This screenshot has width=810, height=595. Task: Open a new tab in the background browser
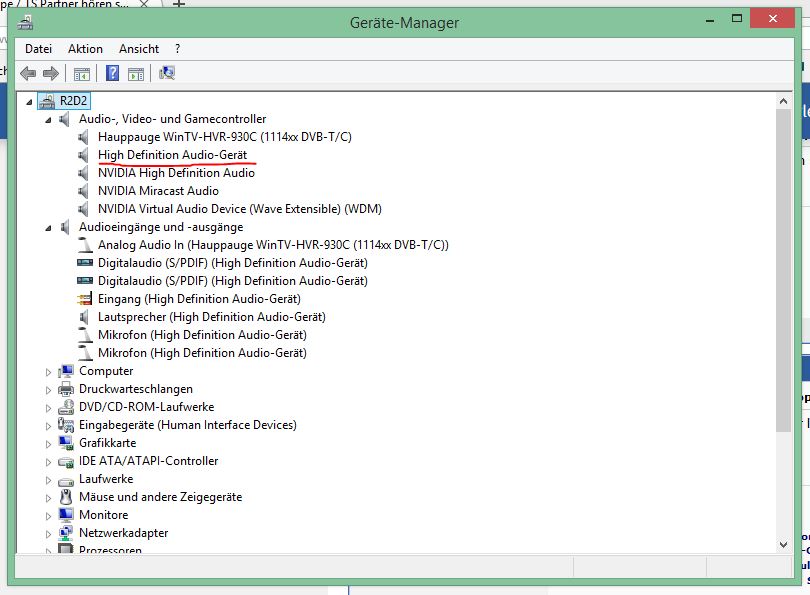pyautogui.click(x=179, y=4)
